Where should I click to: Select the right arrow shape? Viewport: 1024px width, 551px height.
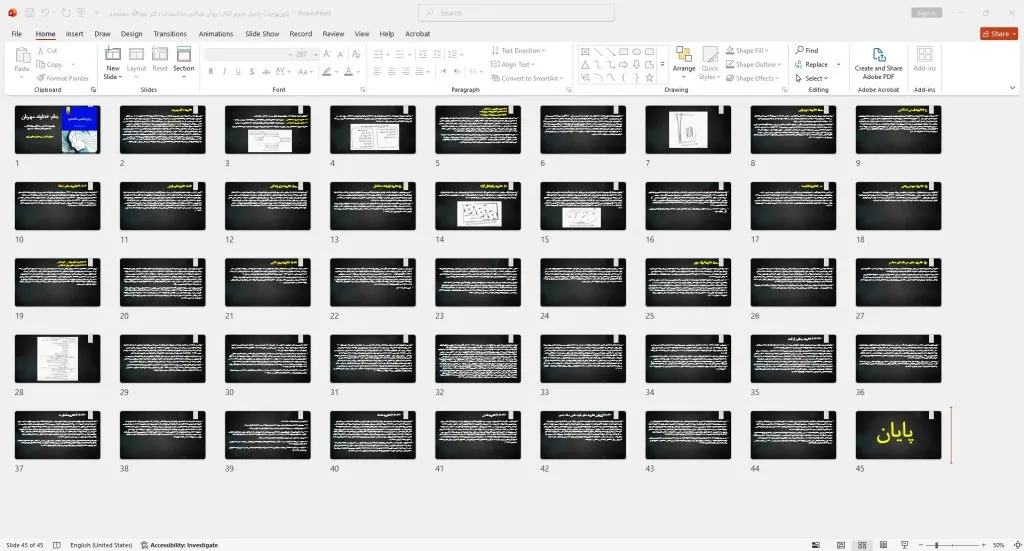[624, 65]
